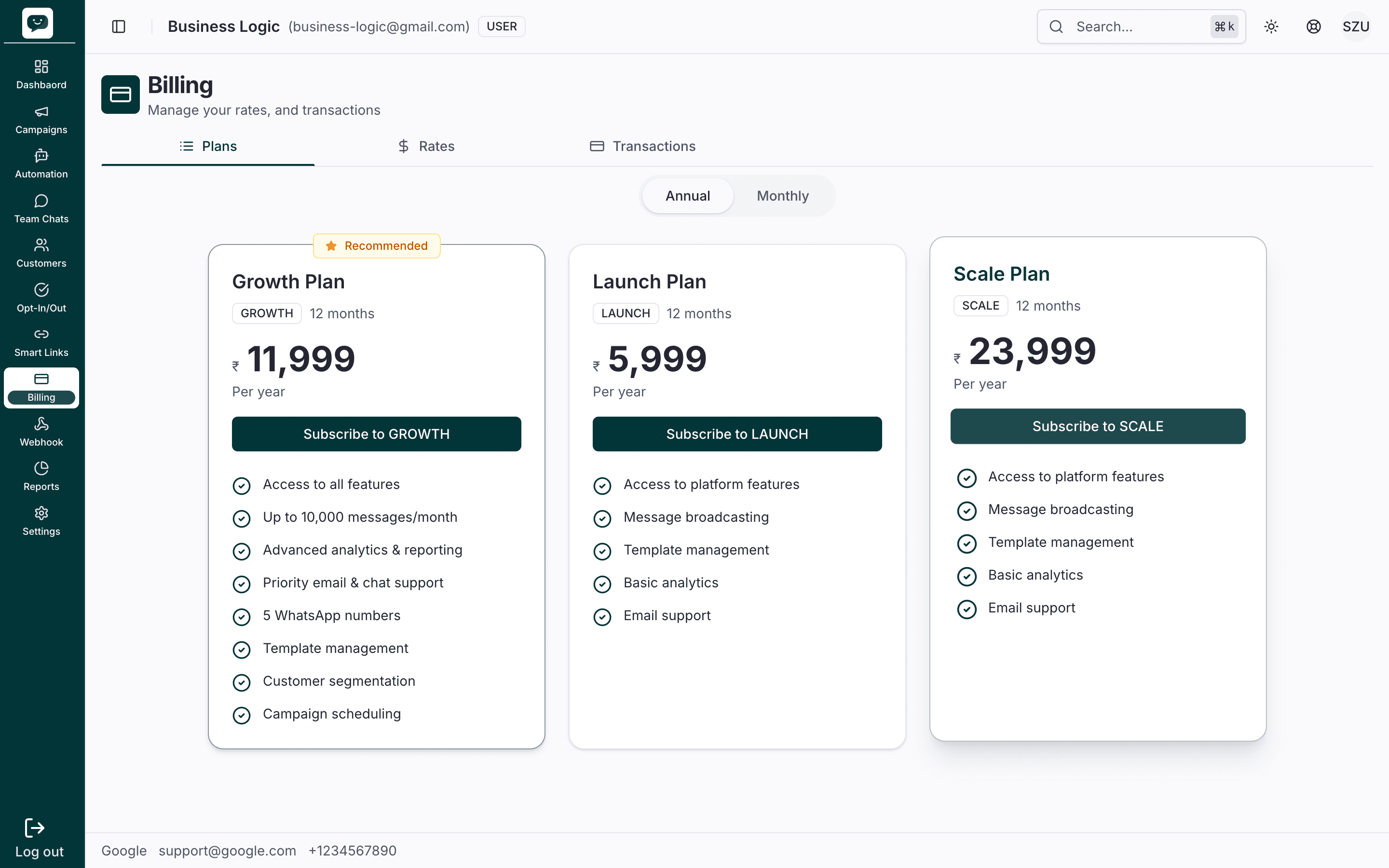Screen dimensions: 1389x868
Task: Click Subscribe to SCALE button
Action: (1097, 426)
